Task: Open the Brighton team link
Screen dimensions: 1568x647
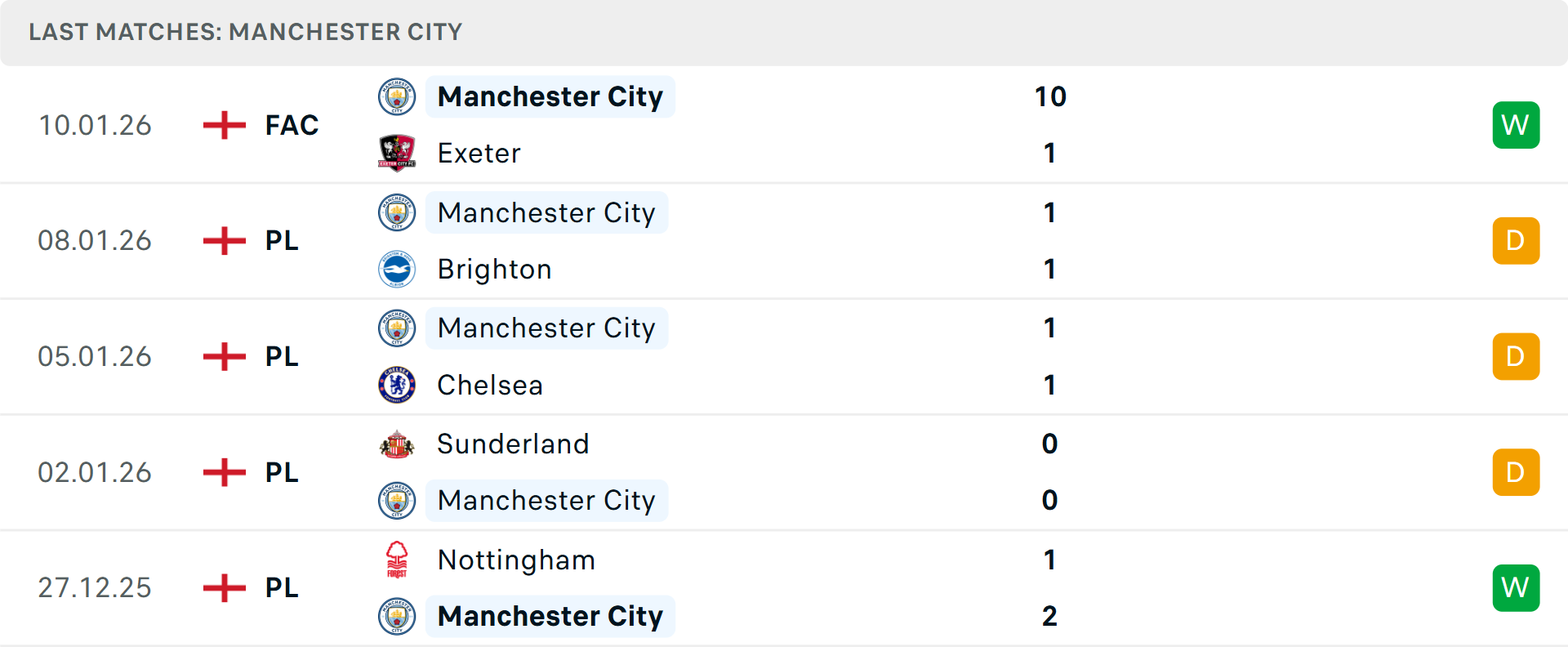Action: (x=494, y=269)
